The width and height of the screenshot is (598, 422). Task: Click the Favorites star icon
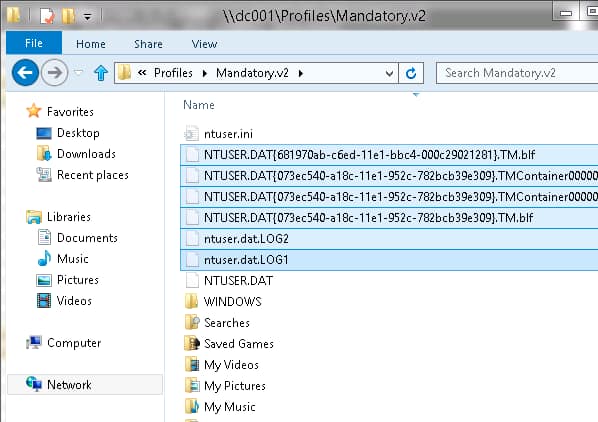(34, 111)
